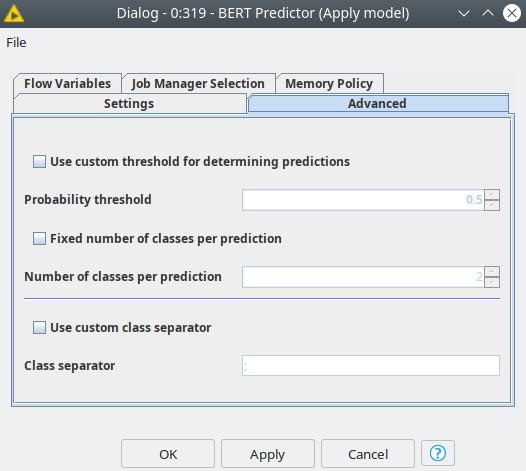Select the Job Manager Selection tab
Screen dimensions: 526x471
pos(198,84)
